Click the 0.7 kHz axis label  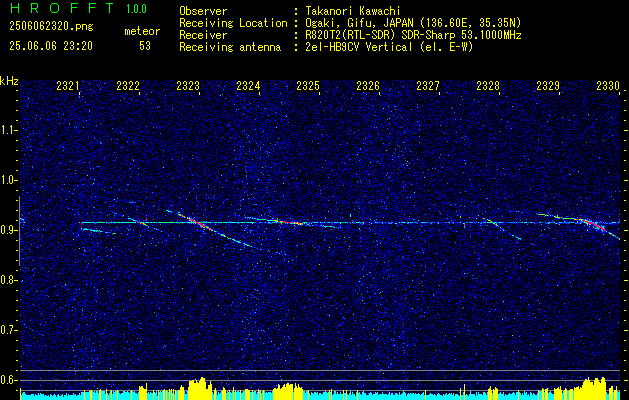click(8, 330)
